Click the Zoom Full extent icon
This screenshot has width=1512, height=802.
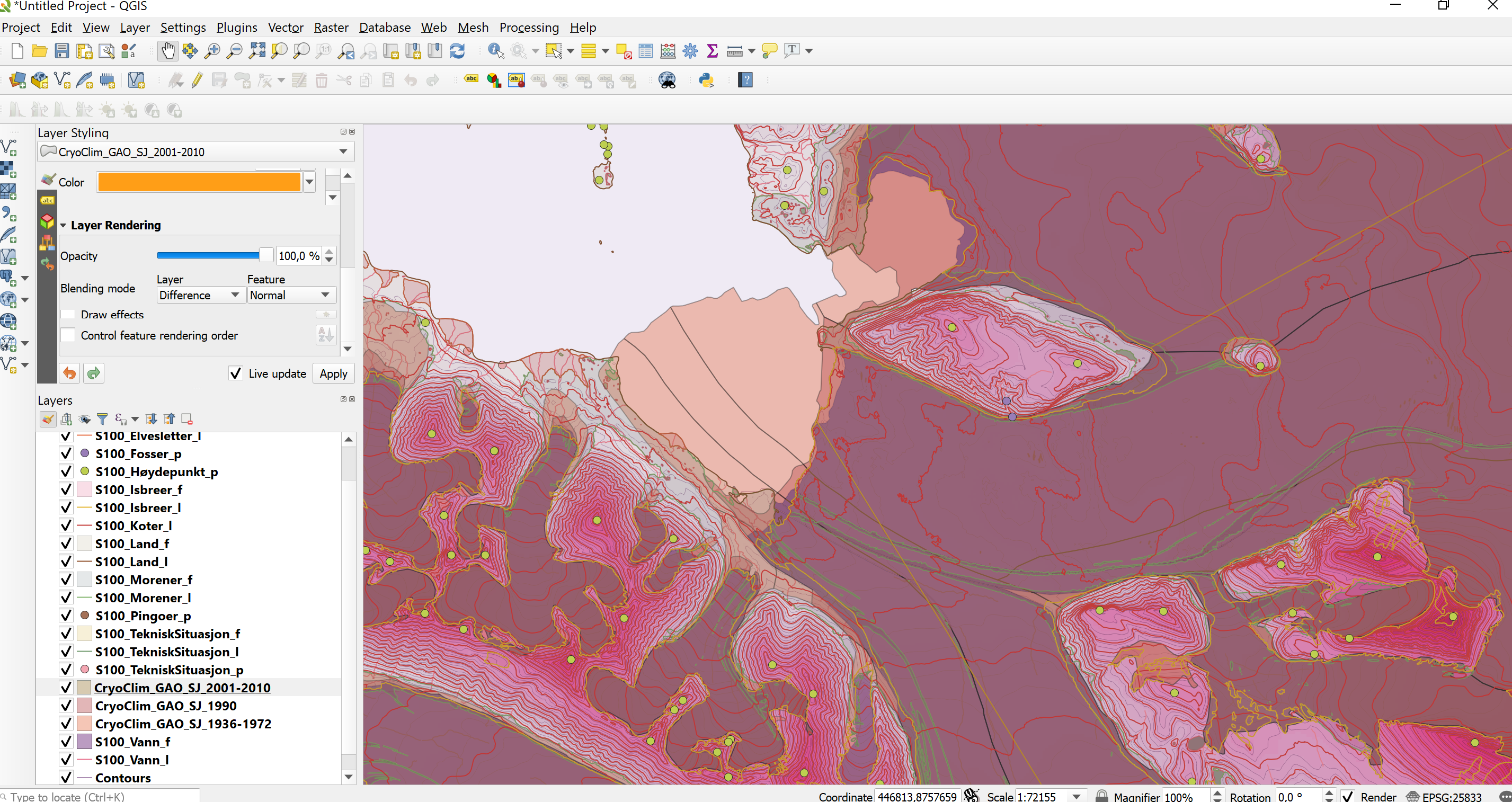point(256,51)
